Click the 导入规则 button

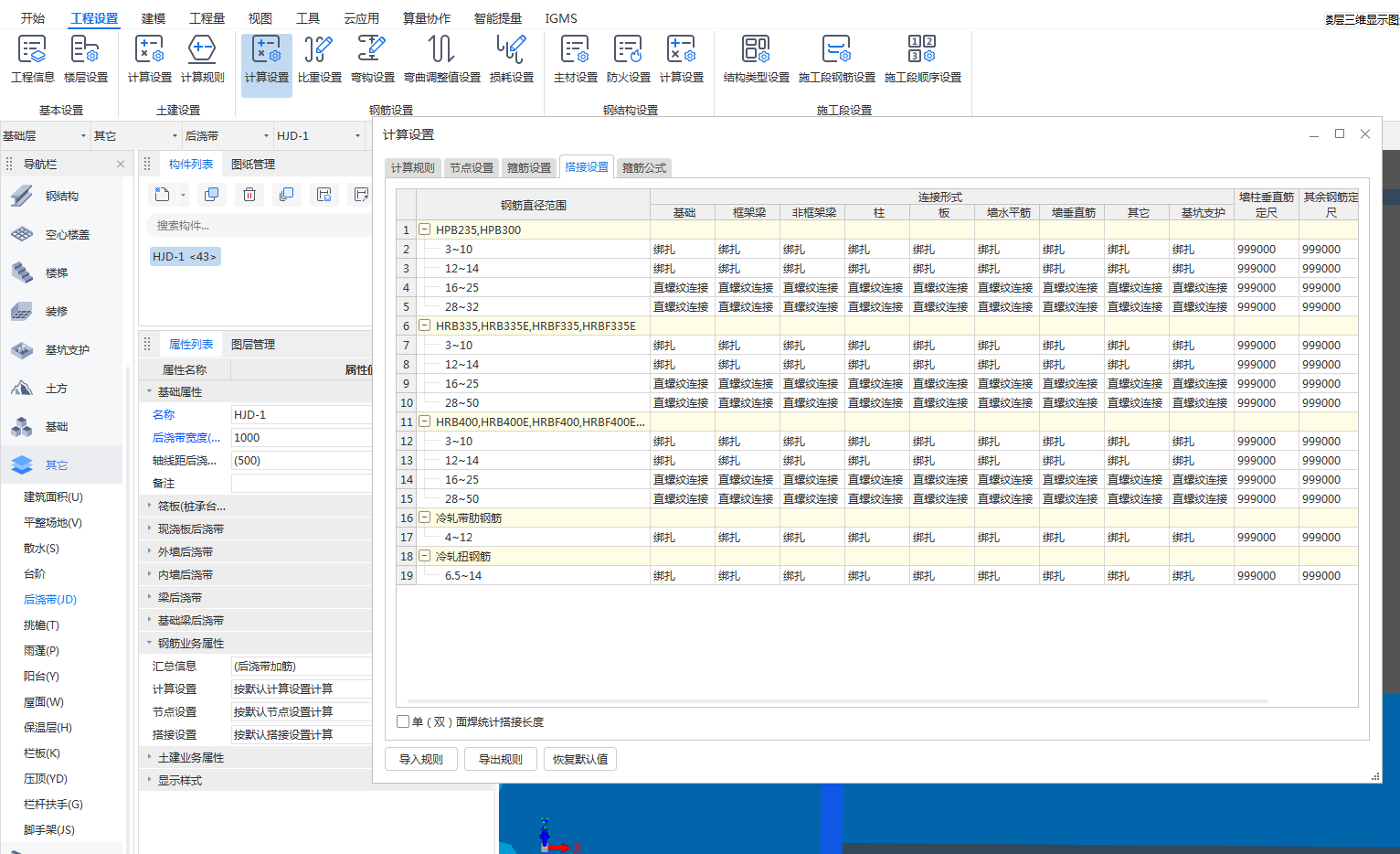(x=420, y=760)
